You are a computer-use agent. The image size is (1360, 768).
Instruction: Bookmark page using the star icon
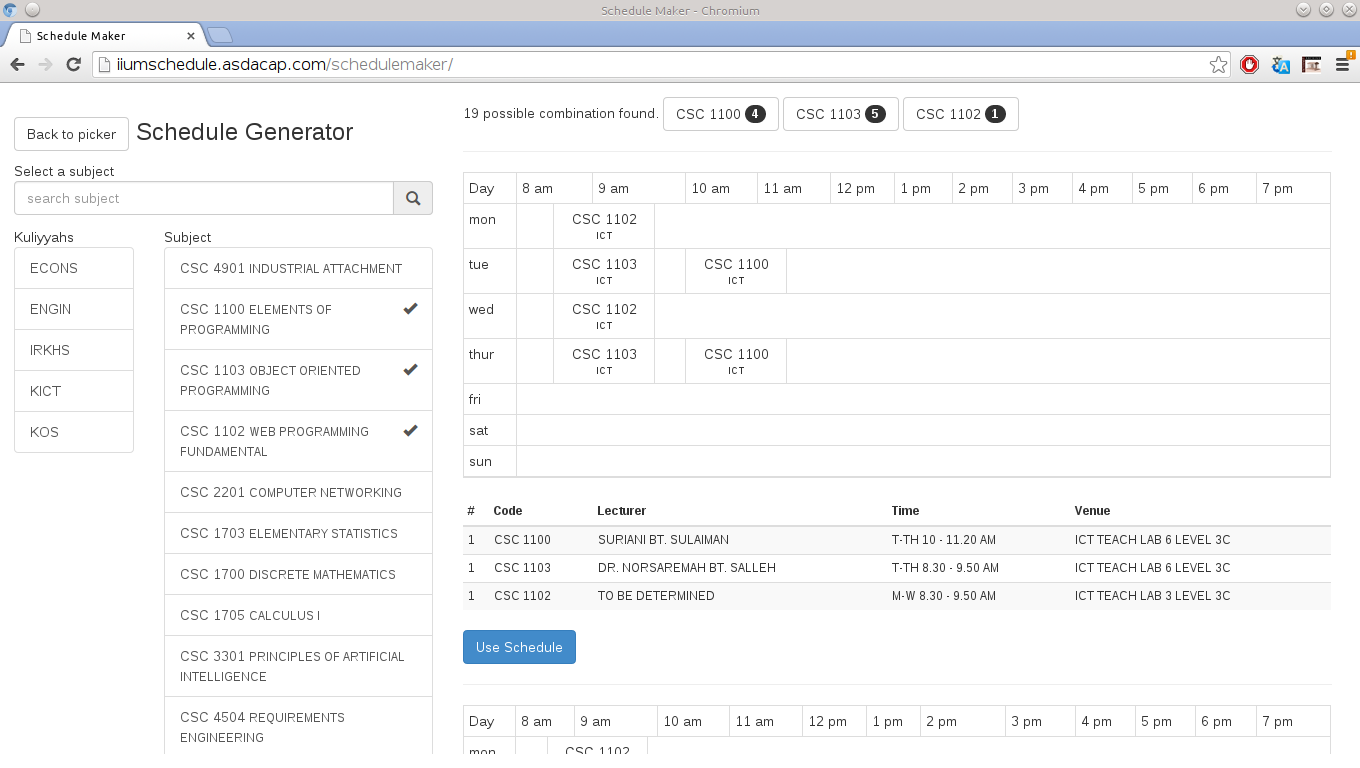pyautogui.click(x=1218, y=65)
